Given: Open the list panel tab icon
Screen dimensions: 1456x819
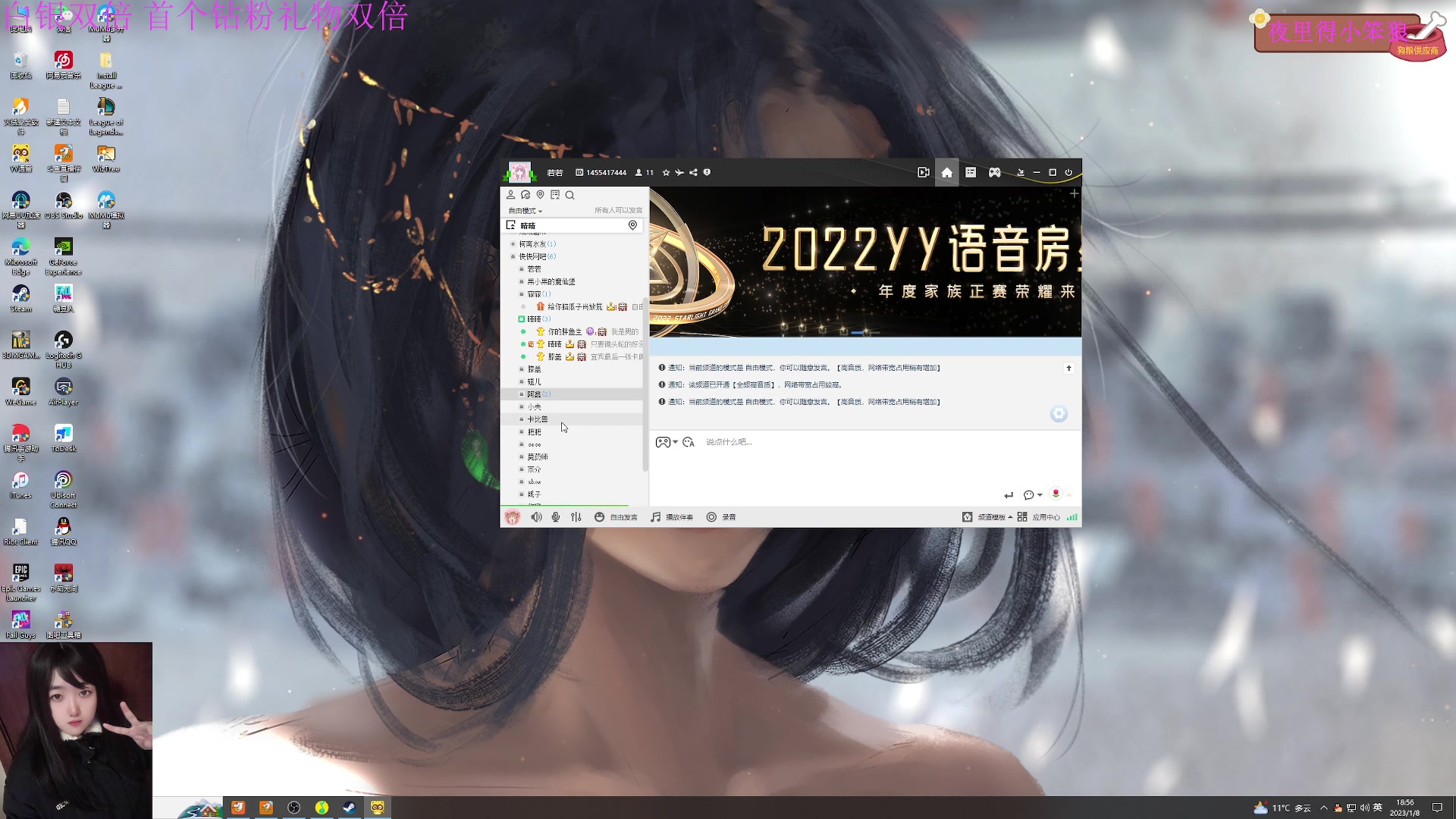Looking at the screenshot, I should (x=971, y=173).
